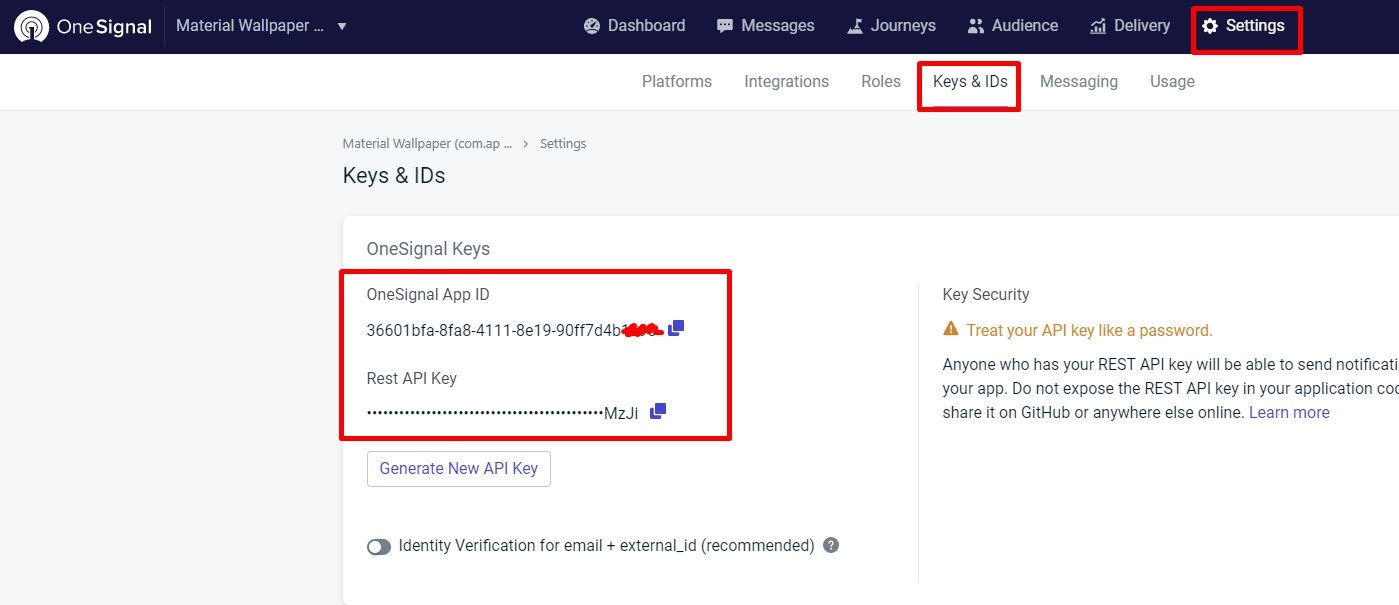Click the Dashboard gauge icon
The width and height of the screenshot is (1399, 605).
[592, 26]
